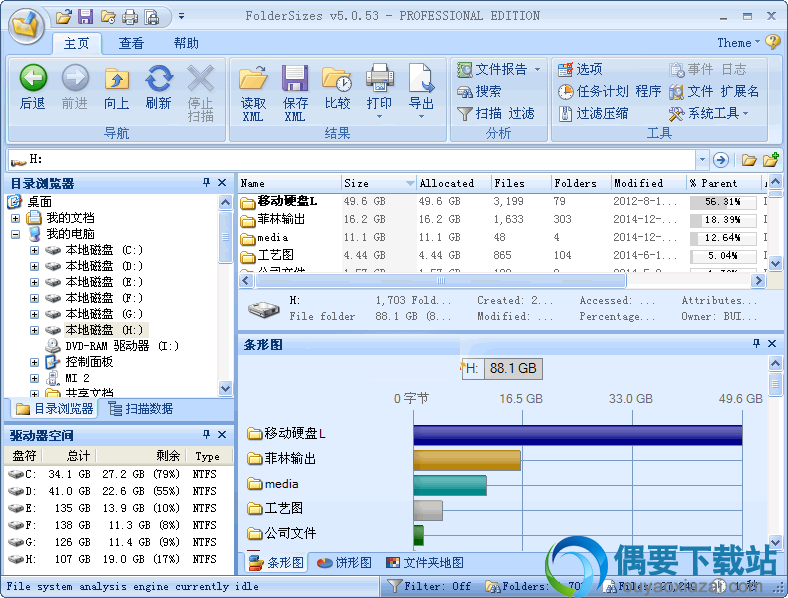Pin the 驱动器空间 panel
This screenshot has height=598, width=788.
[x=206, y=434]
